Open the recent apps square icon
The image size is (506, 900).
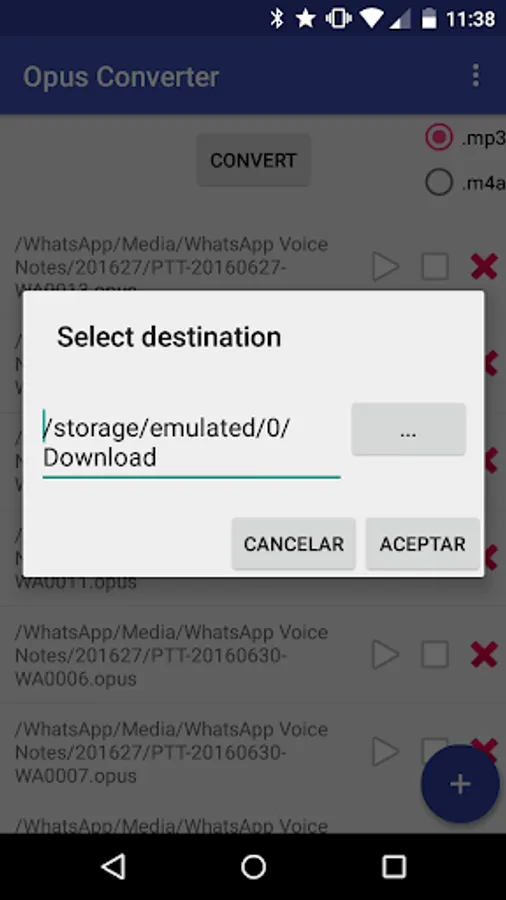(394, 867)
